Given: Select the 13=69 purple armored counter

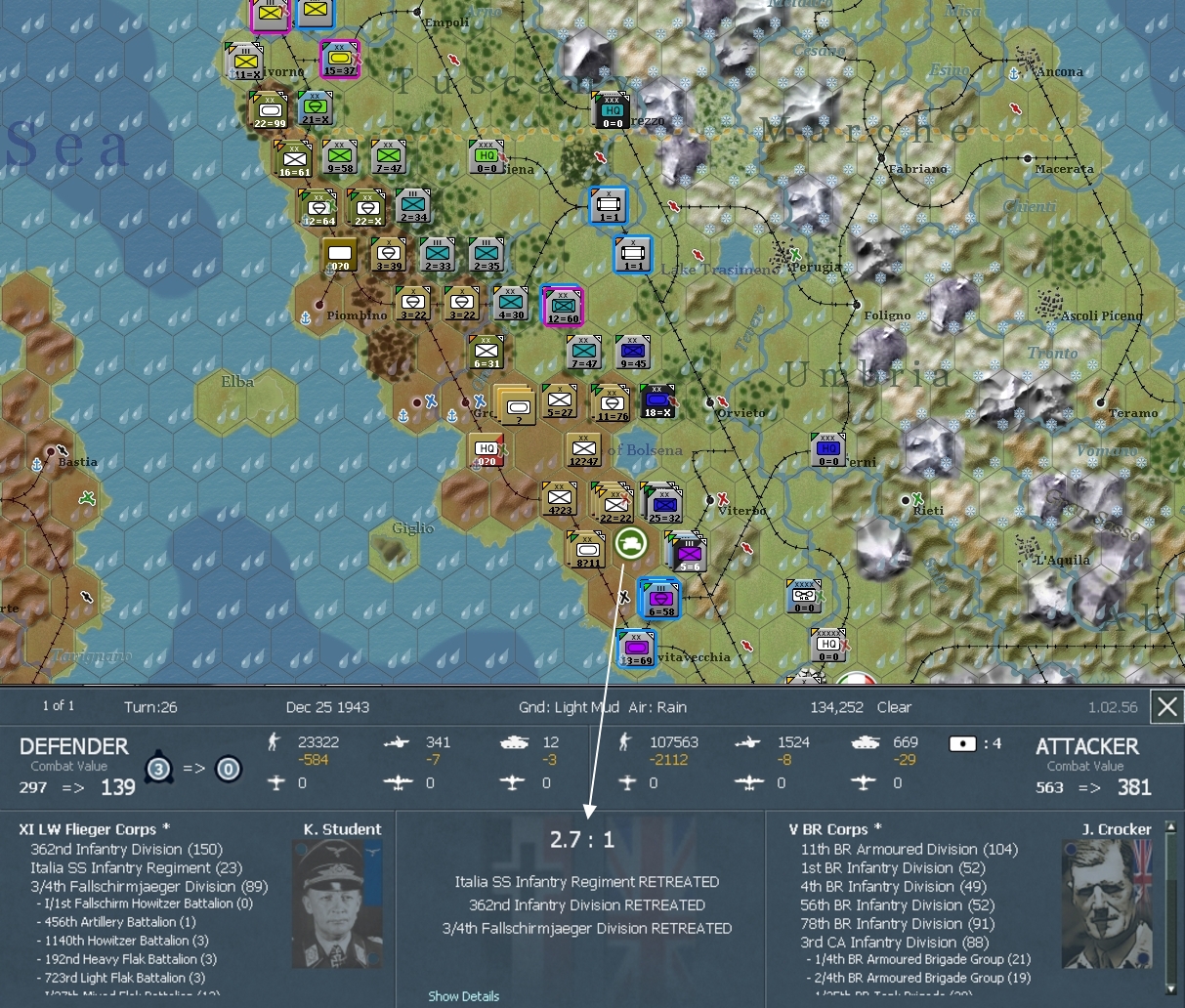Looking at the screenshot, I should pos(636,647).
